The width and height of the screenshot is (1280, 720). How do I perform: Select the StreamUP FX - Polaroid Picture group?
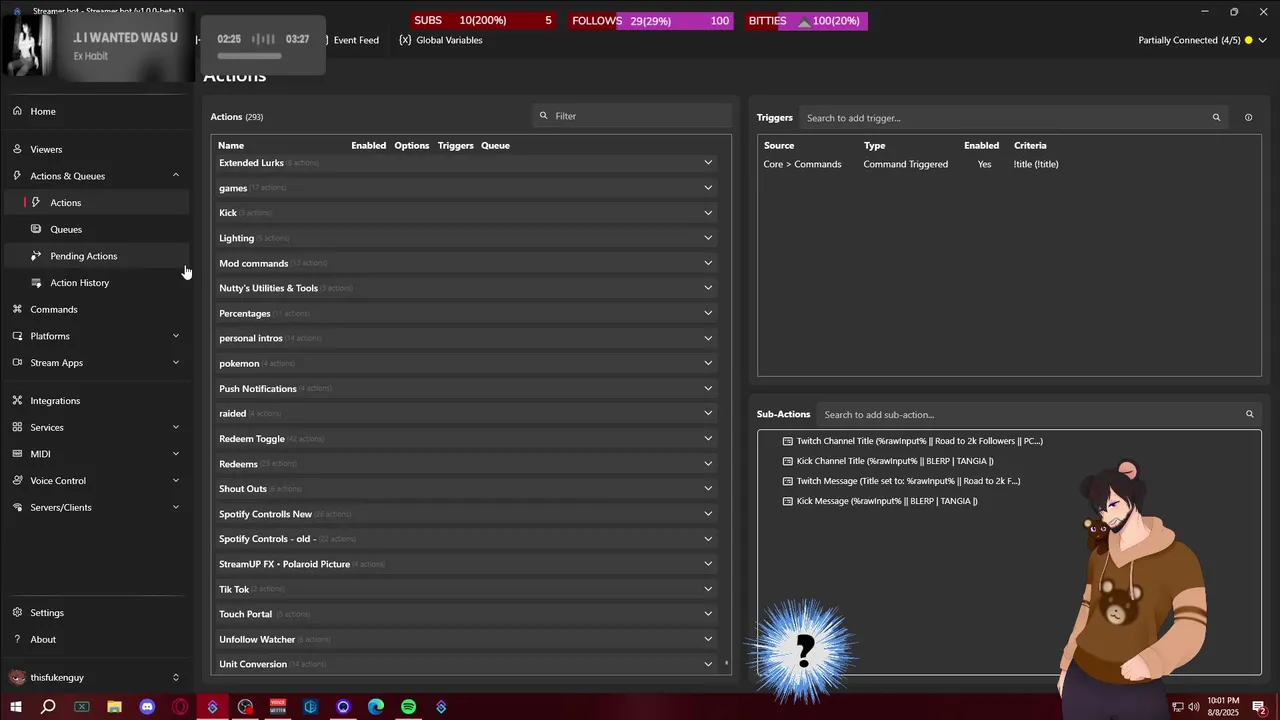(x=466, y=564)
